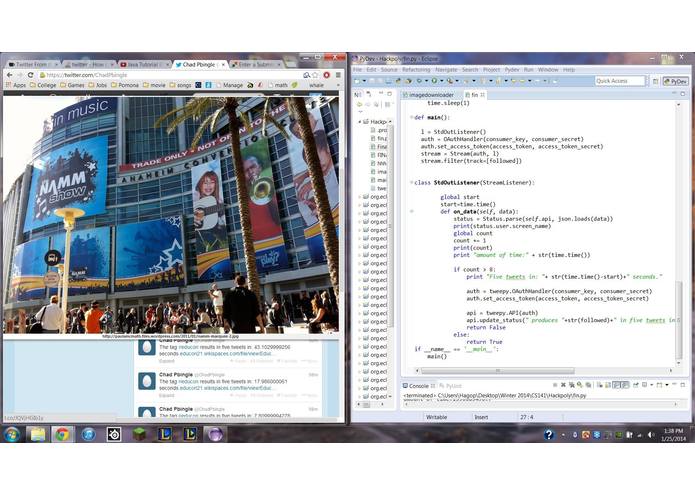Click the editor horizontal scrollbar

click(497, 371)
